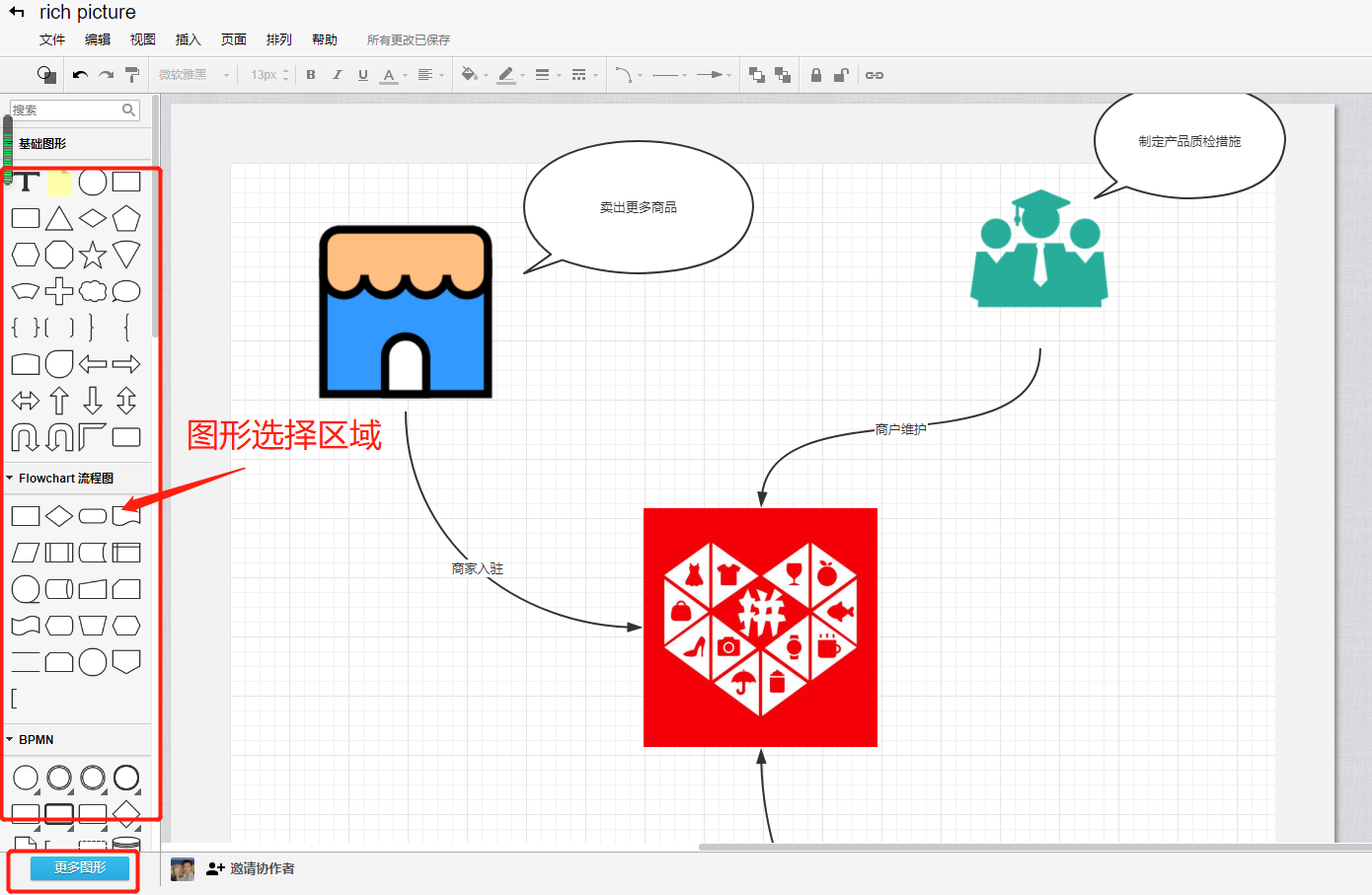Go back using the arrow beside title

click(x=17, y=12)
